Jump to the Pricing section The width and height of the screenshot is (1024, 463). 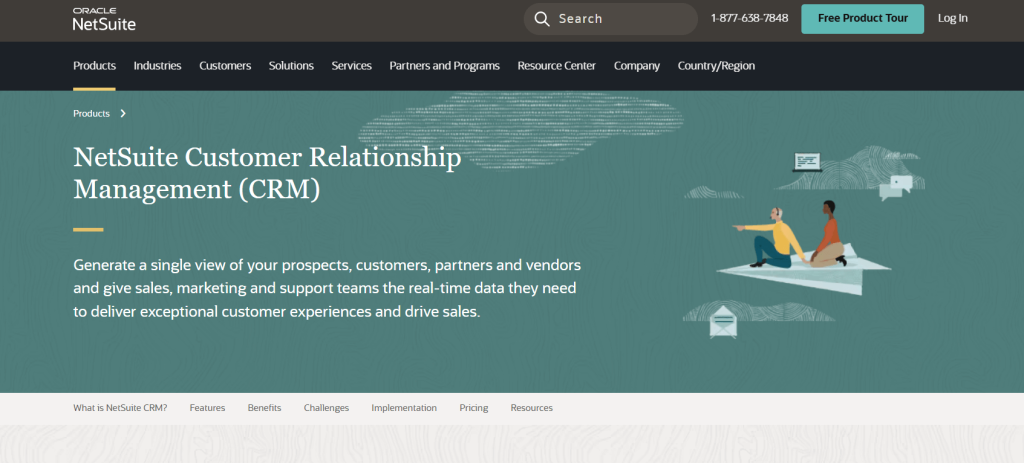click(x=473, y=408)
